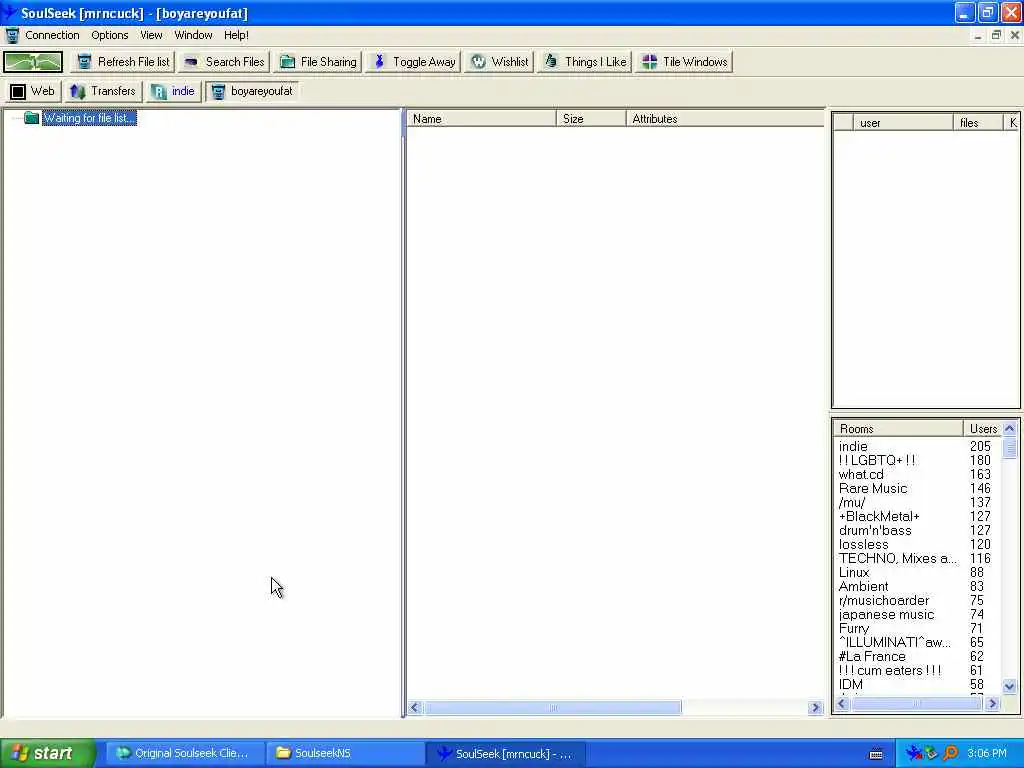Screen dimensions: 1024x768
Task: Click the Users column header
Action: pyautogui.click(x=982, y=429)
